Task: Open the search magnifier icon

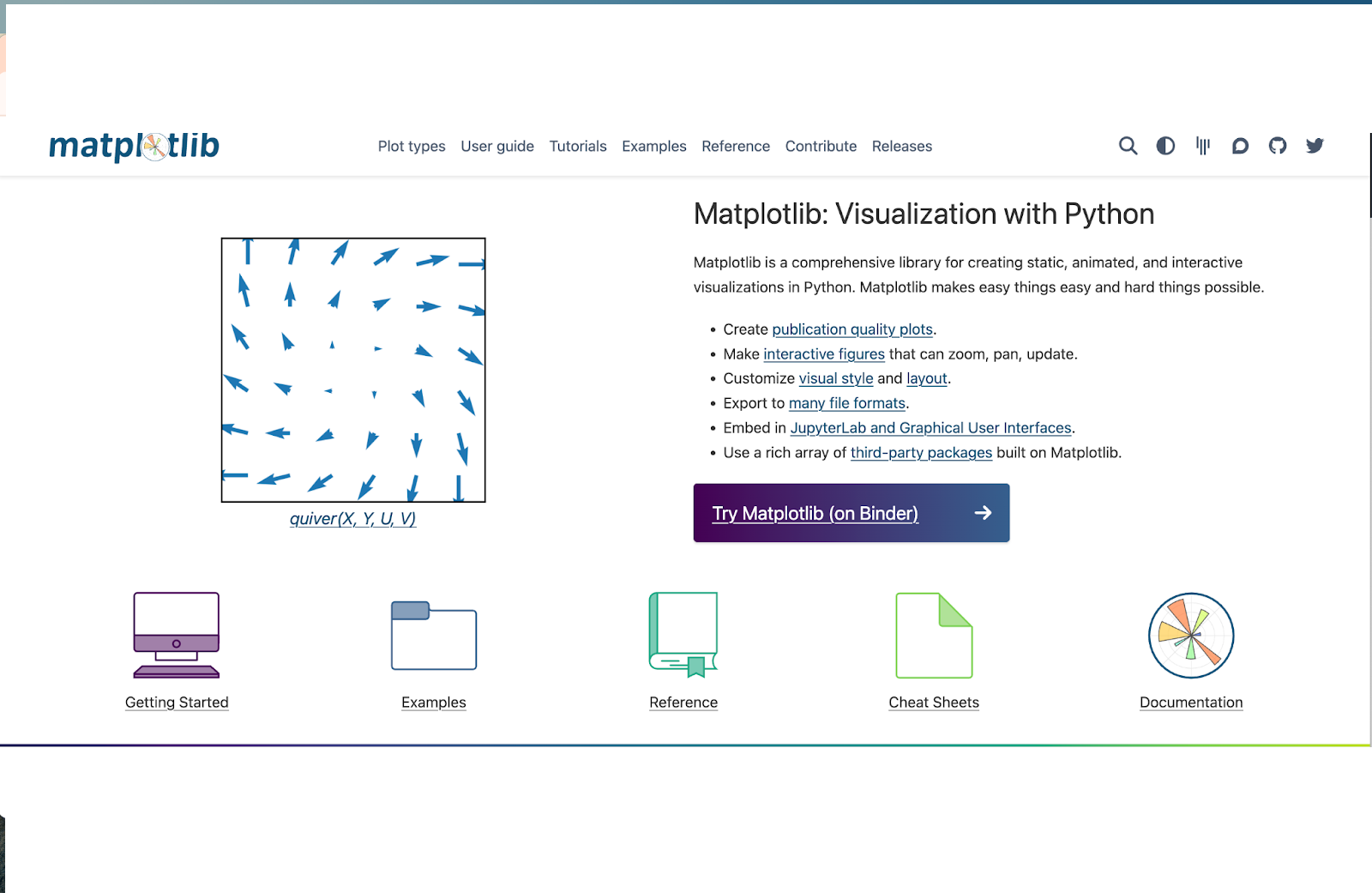Action: 1128,146
